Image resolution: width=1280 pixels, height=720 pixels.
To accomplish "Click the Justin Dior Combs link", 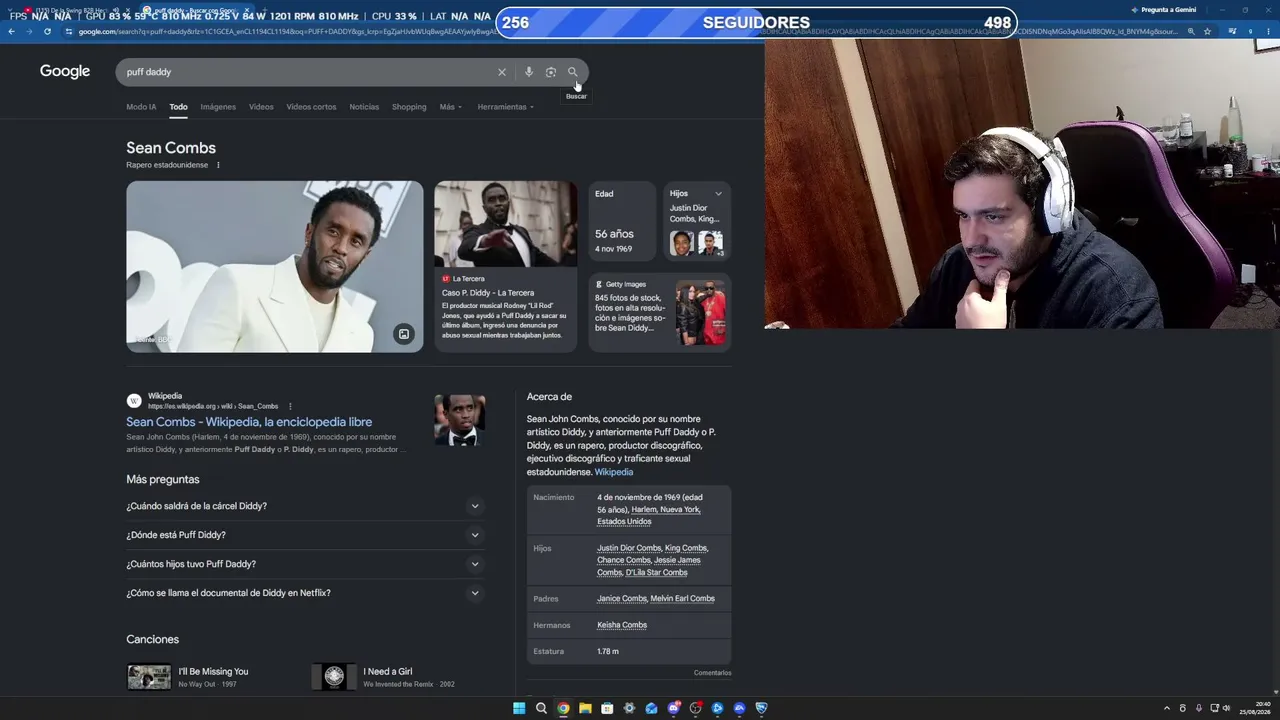I will (629, 548).
